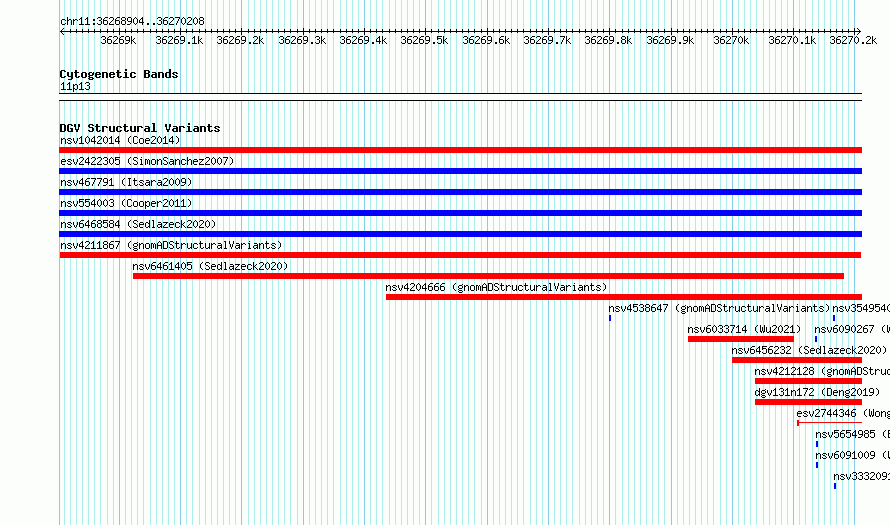The image size is (890, 525).
Task: Click the 36269k ruler tick label
Action: point(118,40)
